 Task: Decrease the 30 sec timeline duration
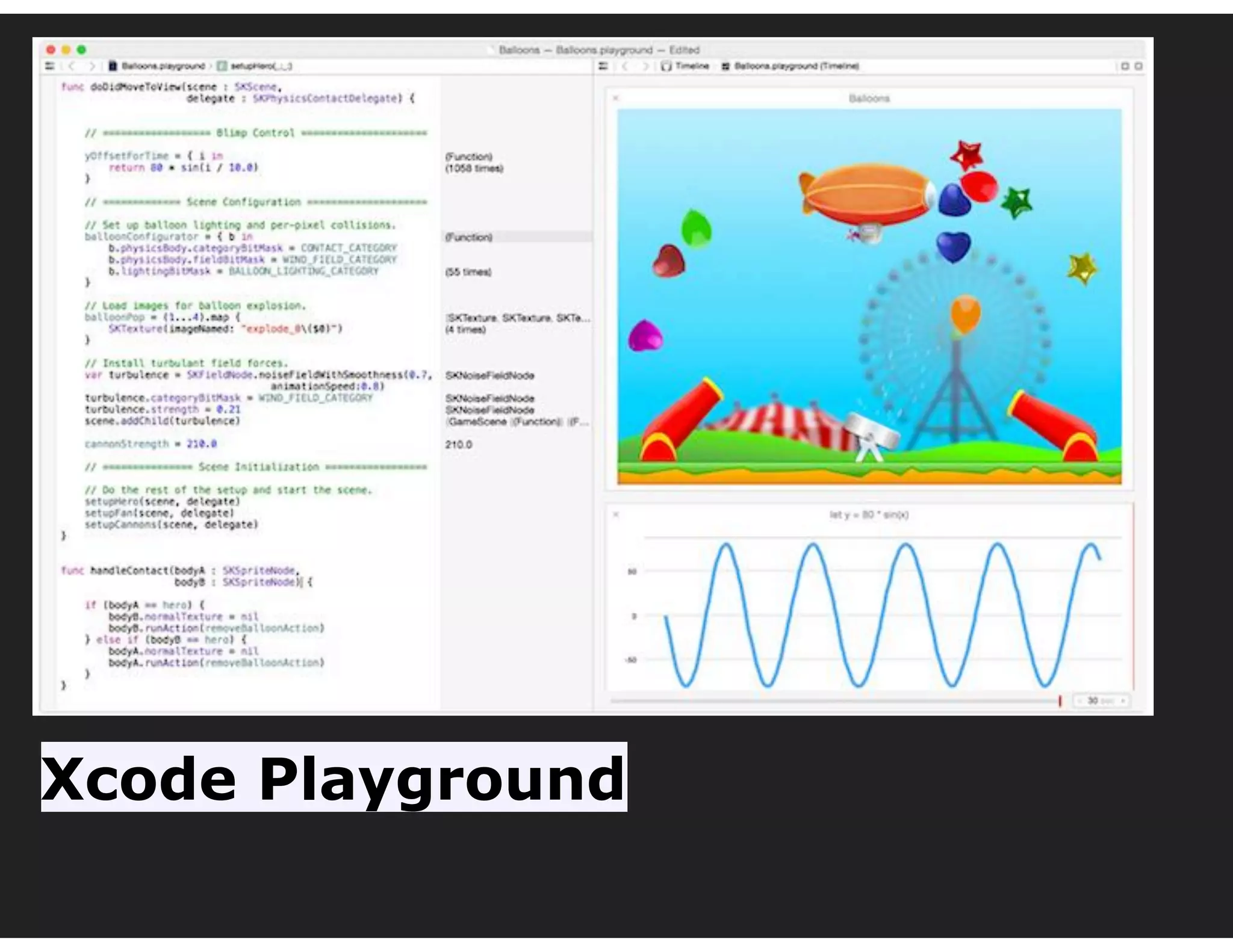tap(1079, 701)
